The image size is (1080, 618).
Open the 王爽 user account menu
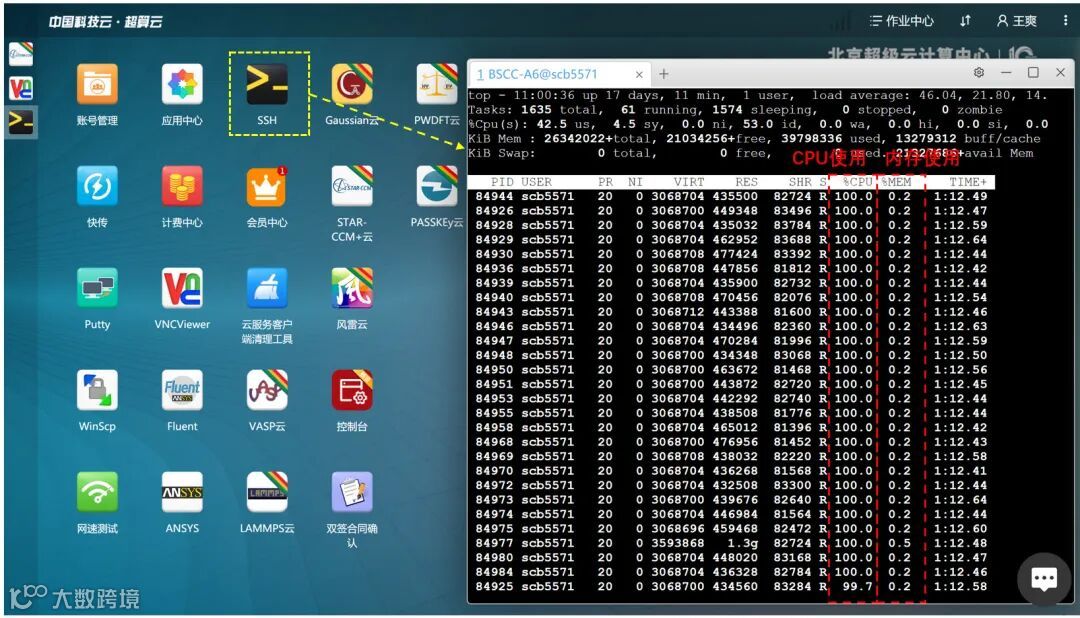click(x=1017, y=21)
